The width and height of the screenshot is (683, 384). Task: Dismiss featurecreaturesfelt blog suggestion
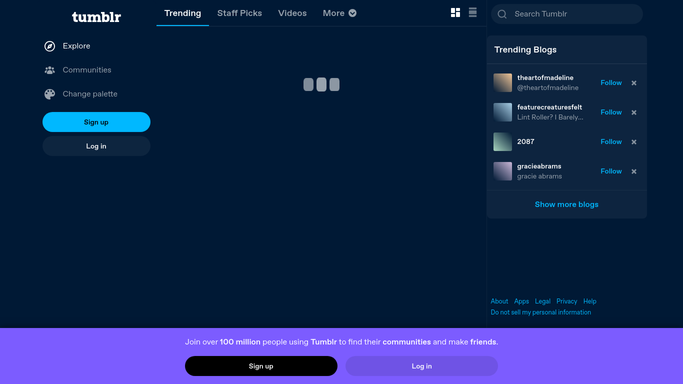[634, 112]
